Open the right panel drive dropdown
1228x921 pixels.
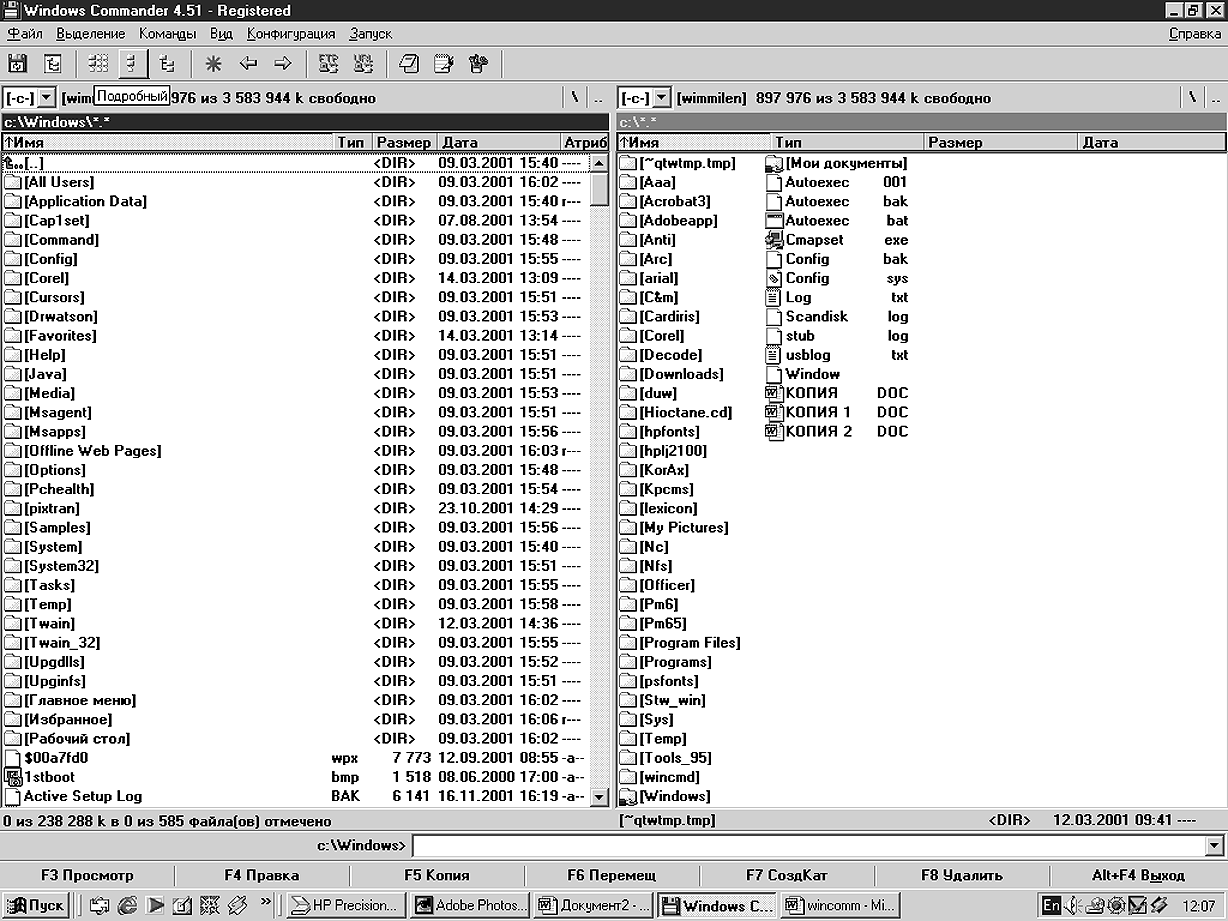coord(661,98)
